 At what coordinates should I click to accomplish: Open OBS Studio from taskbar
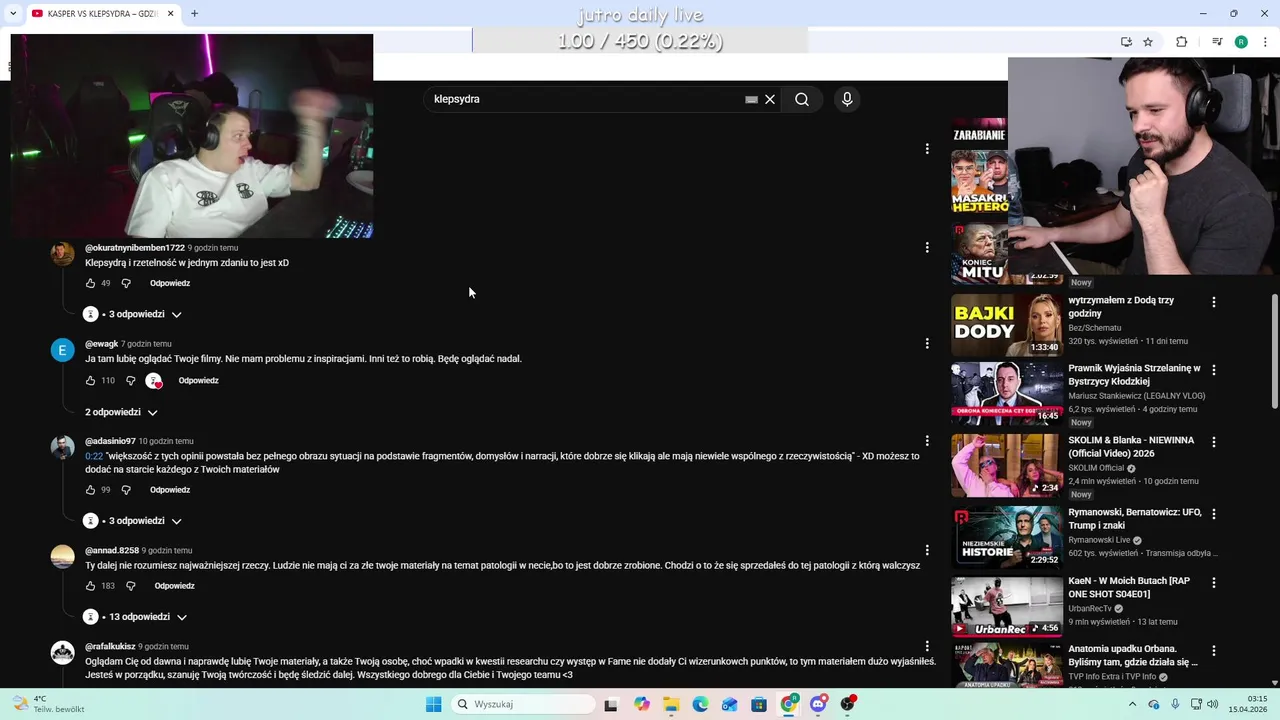pos(848,704)
